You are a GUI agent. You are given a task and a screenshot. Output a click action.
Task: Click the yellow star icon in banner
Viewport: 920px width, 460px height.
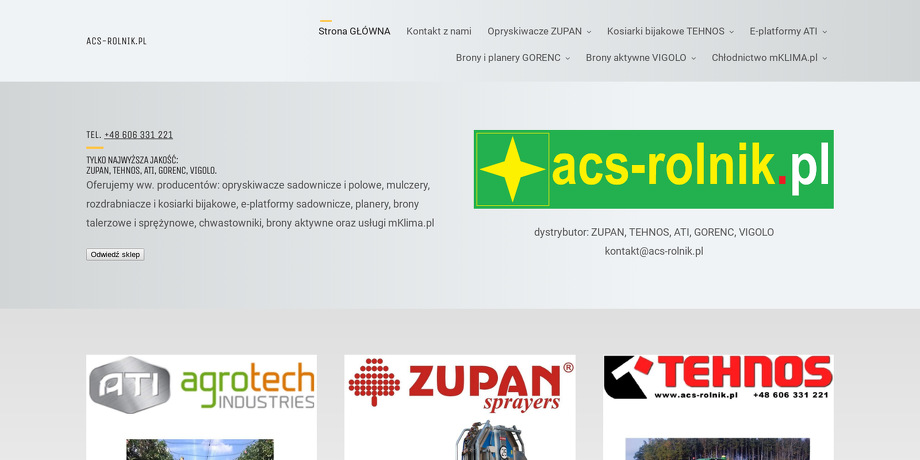tap(512, 169)
